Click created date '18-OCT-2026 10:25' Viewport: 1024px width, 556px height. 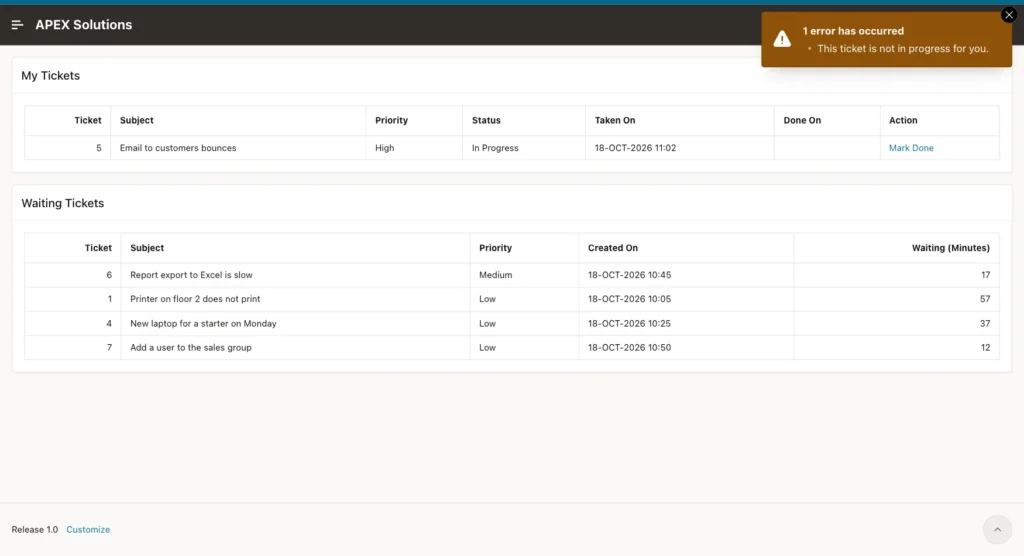[629, 323]
